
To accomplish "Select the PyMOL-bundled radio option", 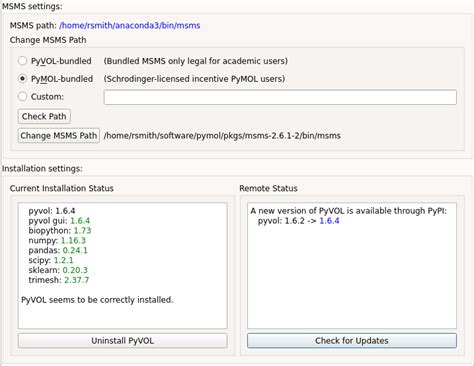I will tap(22, 79).
